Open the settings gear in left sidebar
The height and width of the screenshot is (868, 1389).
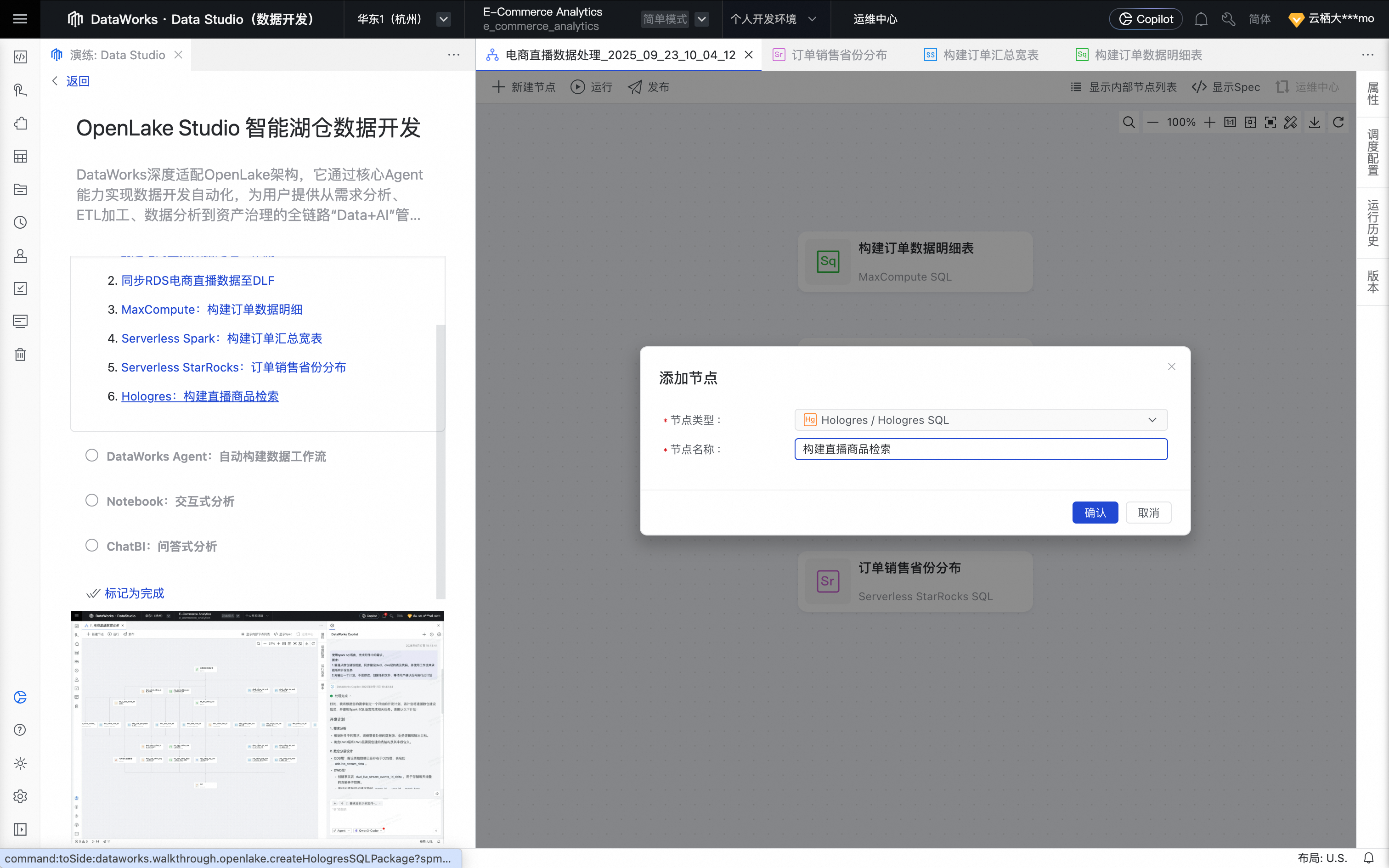(20, 796)
